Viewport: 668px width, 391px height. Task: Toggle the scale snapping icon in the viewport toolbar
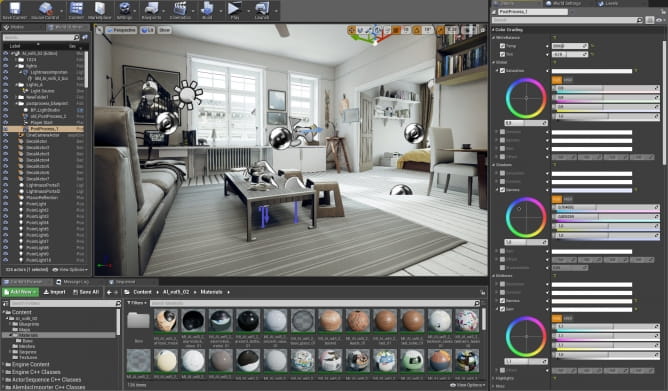[x=441, y=30]
